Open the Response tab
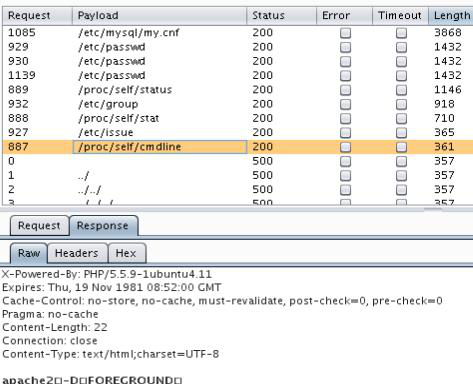Image resolution: width=473 pixels, height=384 pixels. click(x=103, y=226)
